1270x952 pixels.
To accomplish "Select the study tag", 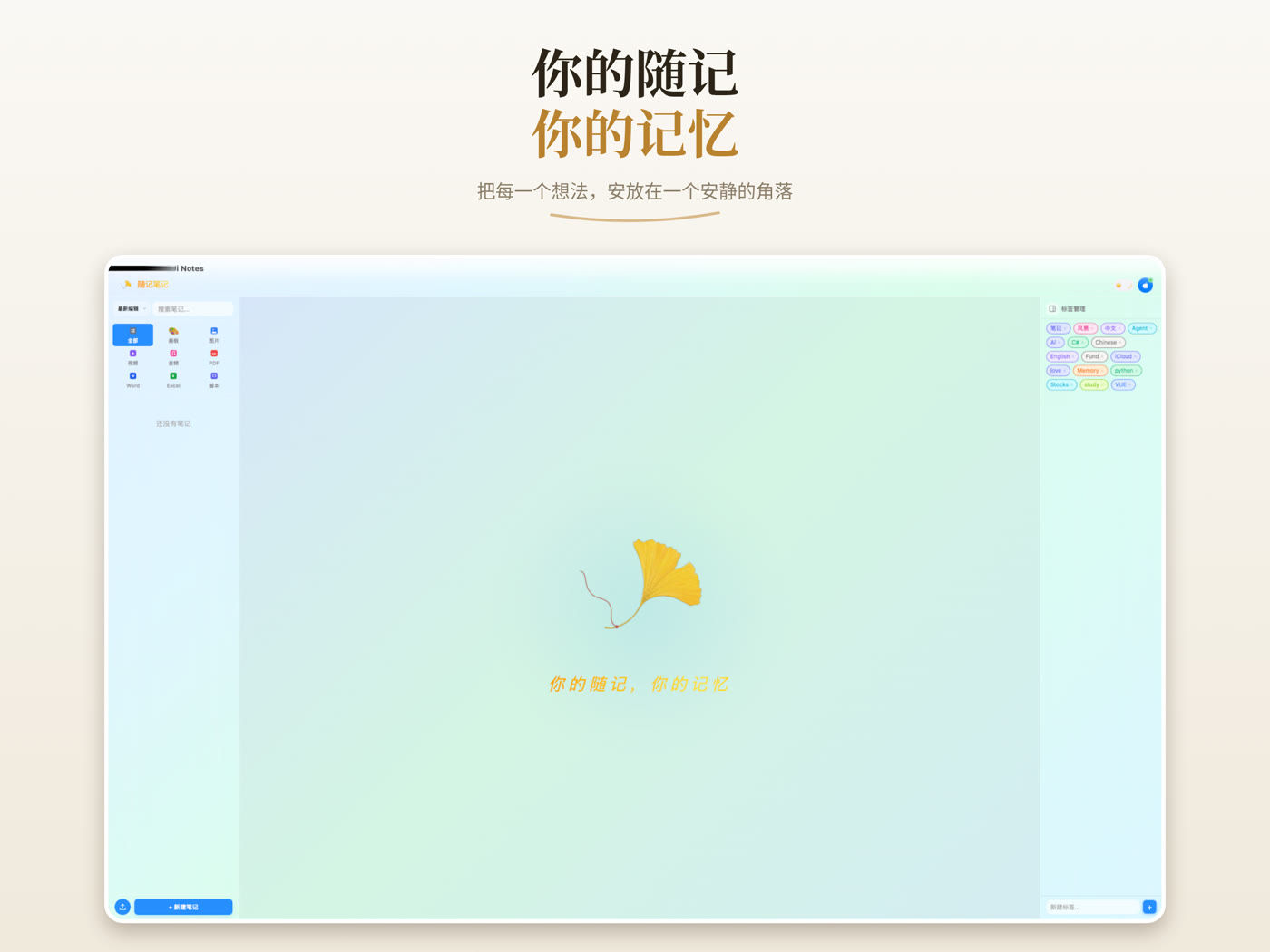I will pyautogui.click(x=1094, y=384).
